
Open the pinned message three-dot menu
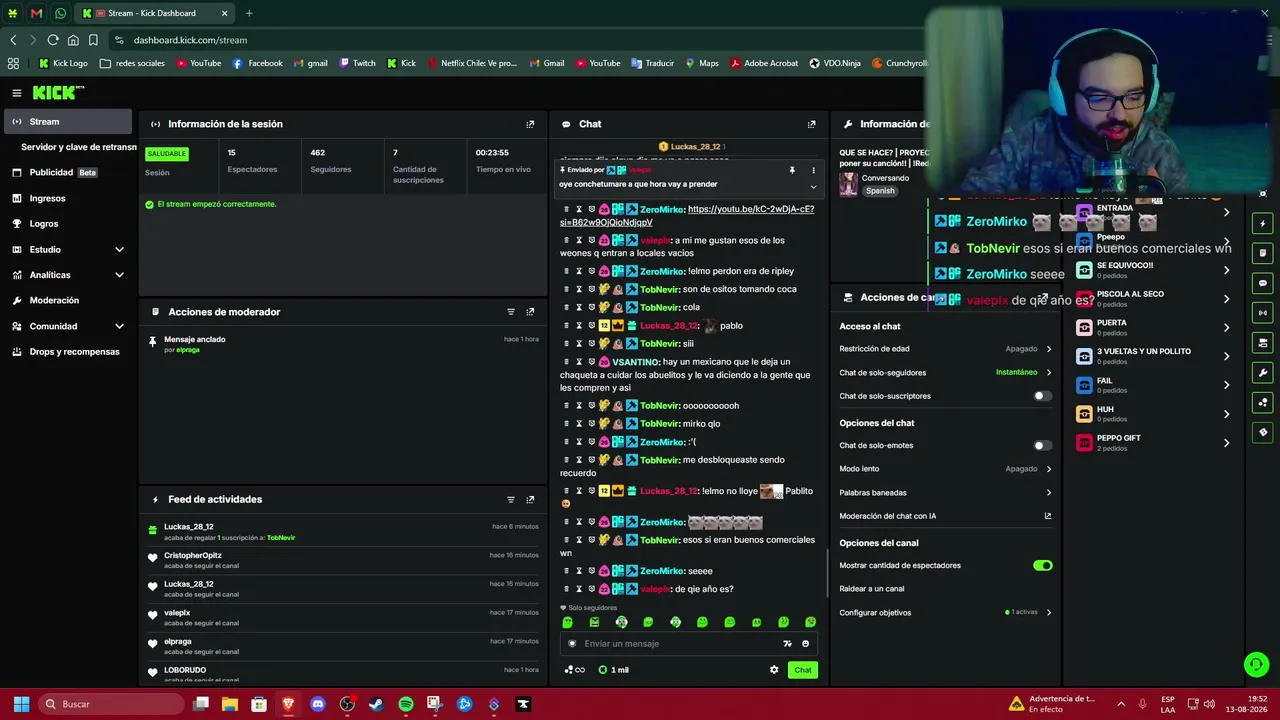[813, 170]
